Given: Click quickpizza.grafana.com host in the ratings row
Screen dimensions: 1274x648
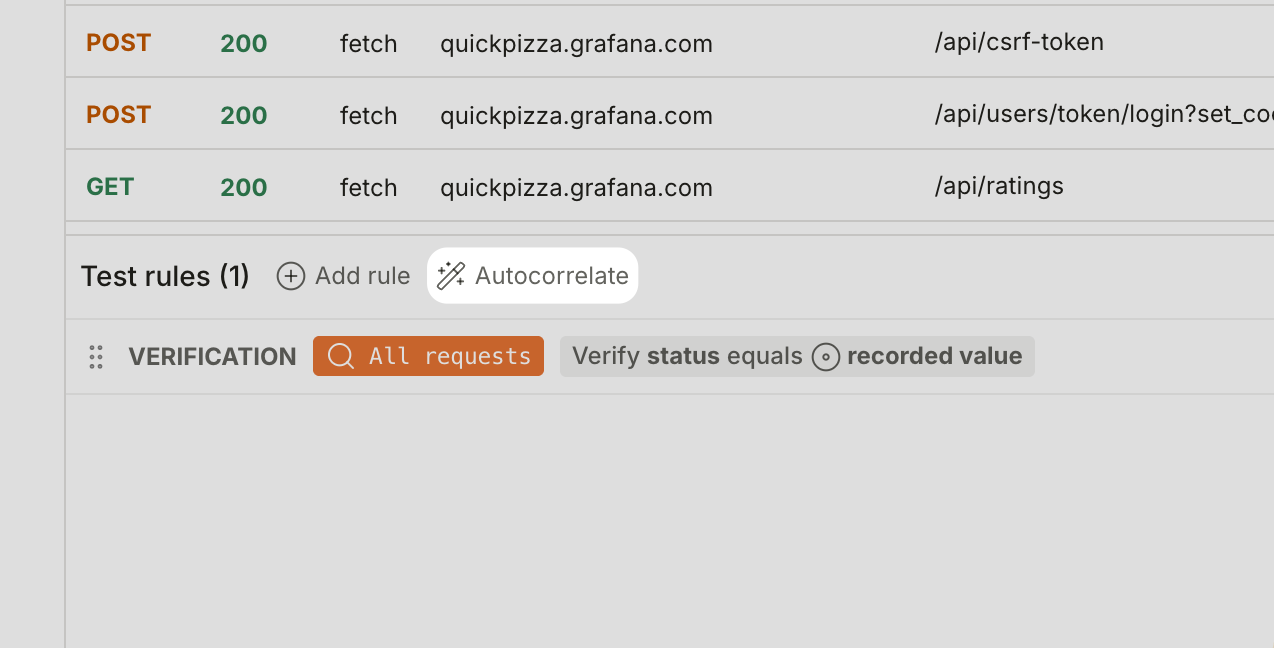Looking at the screenshot, I should [x=576, y=188].
